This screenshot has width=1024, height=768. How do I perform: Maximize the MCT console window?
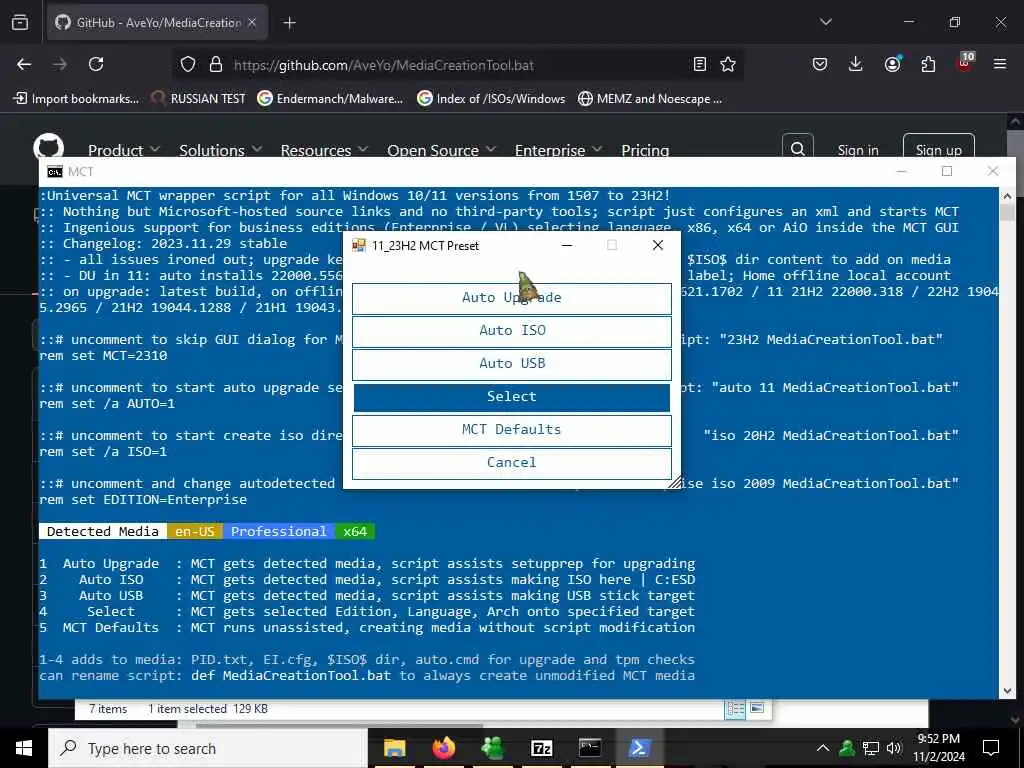[x=946, y=171]
